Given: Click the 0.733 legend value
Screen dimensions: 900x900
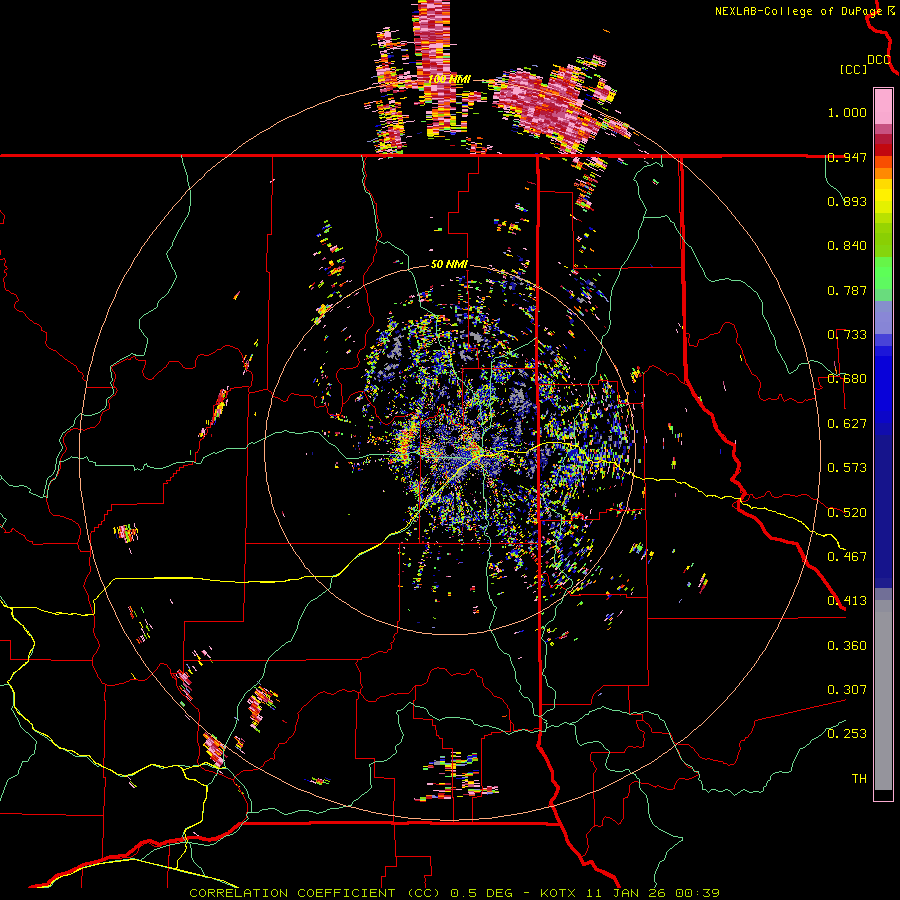Looking at the screenshot, I should 847,335.
